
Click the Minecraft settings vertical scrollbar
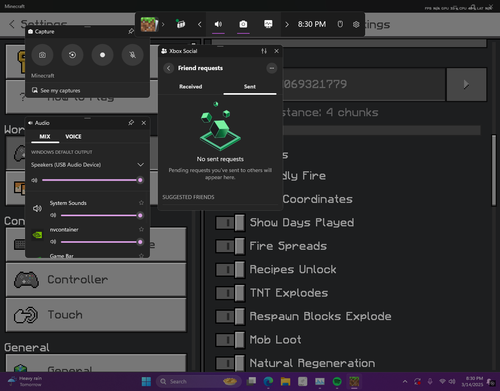click(x=494, y=170)
